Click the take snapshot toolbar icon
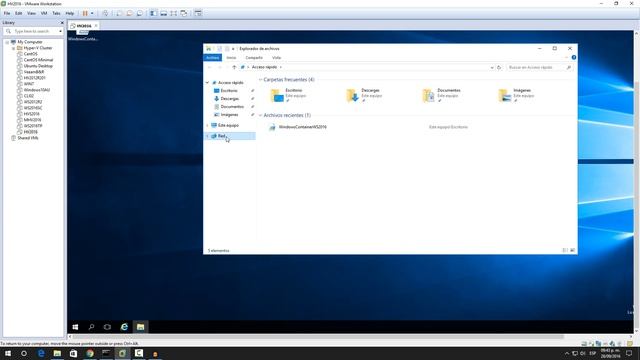The width and height of the screenshot is (640, 360). [x=119, y=13]
